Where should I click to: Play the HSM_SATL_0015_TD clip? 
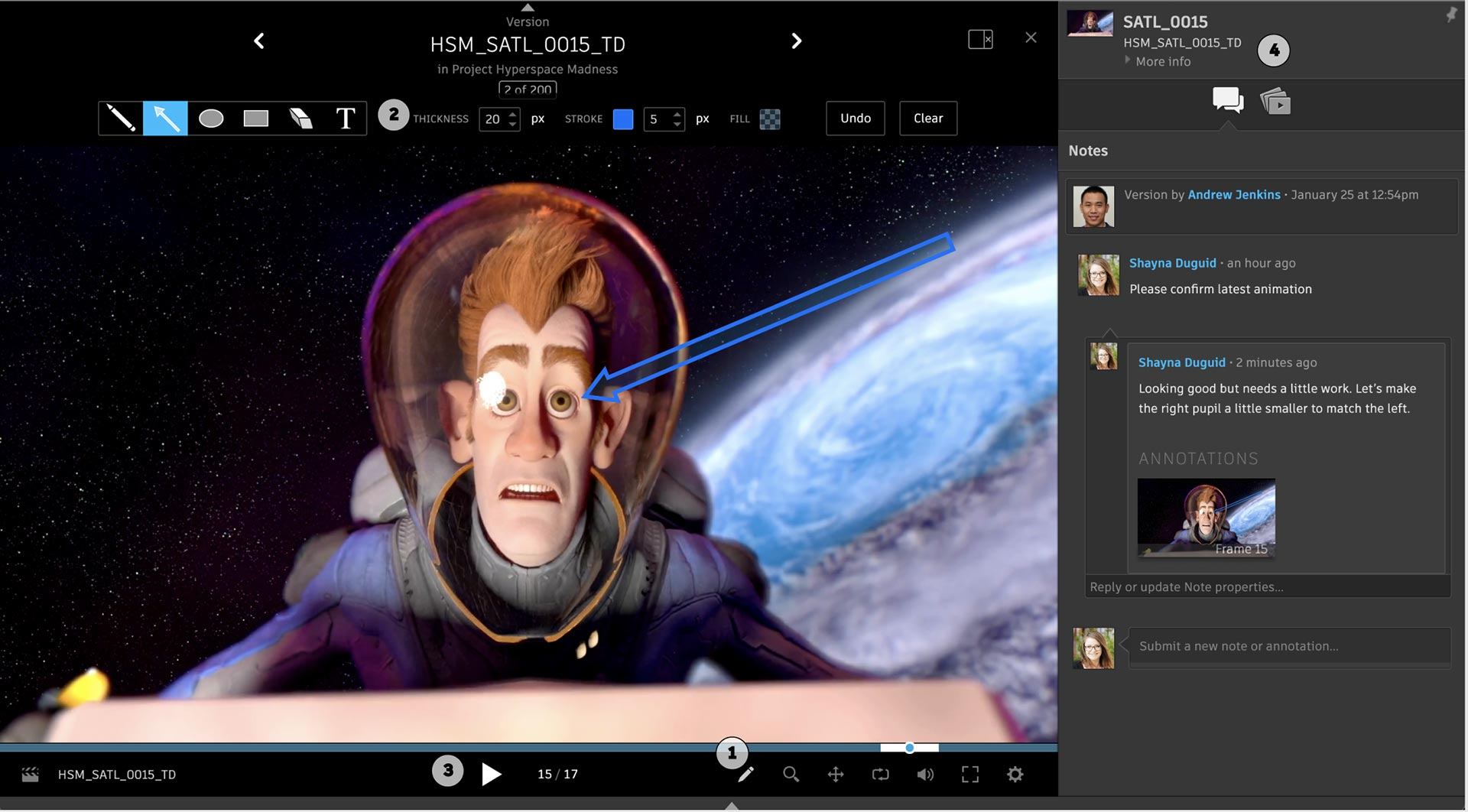pos(491,775)
